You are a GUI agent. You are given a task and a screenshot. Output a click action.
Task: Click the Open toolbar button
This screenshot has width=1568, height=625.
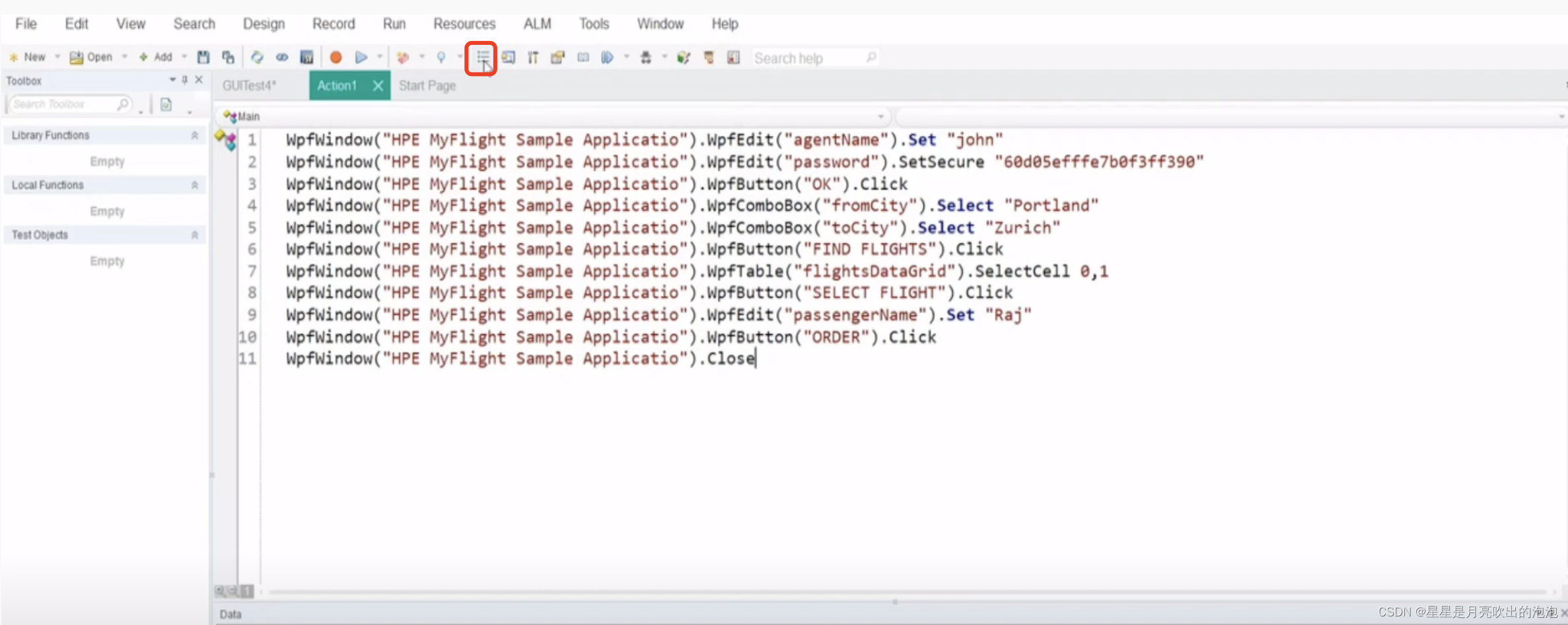pos(91,57)
